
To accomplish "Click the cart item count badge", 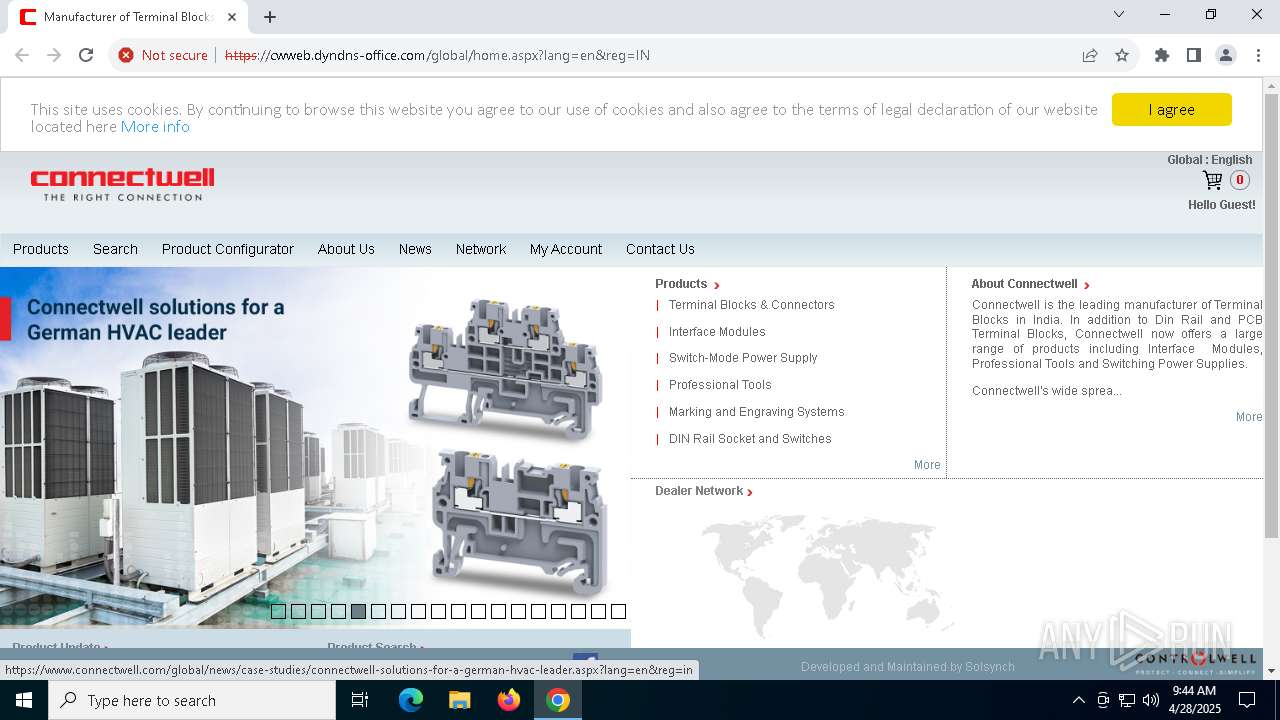I will (1240, 180).
